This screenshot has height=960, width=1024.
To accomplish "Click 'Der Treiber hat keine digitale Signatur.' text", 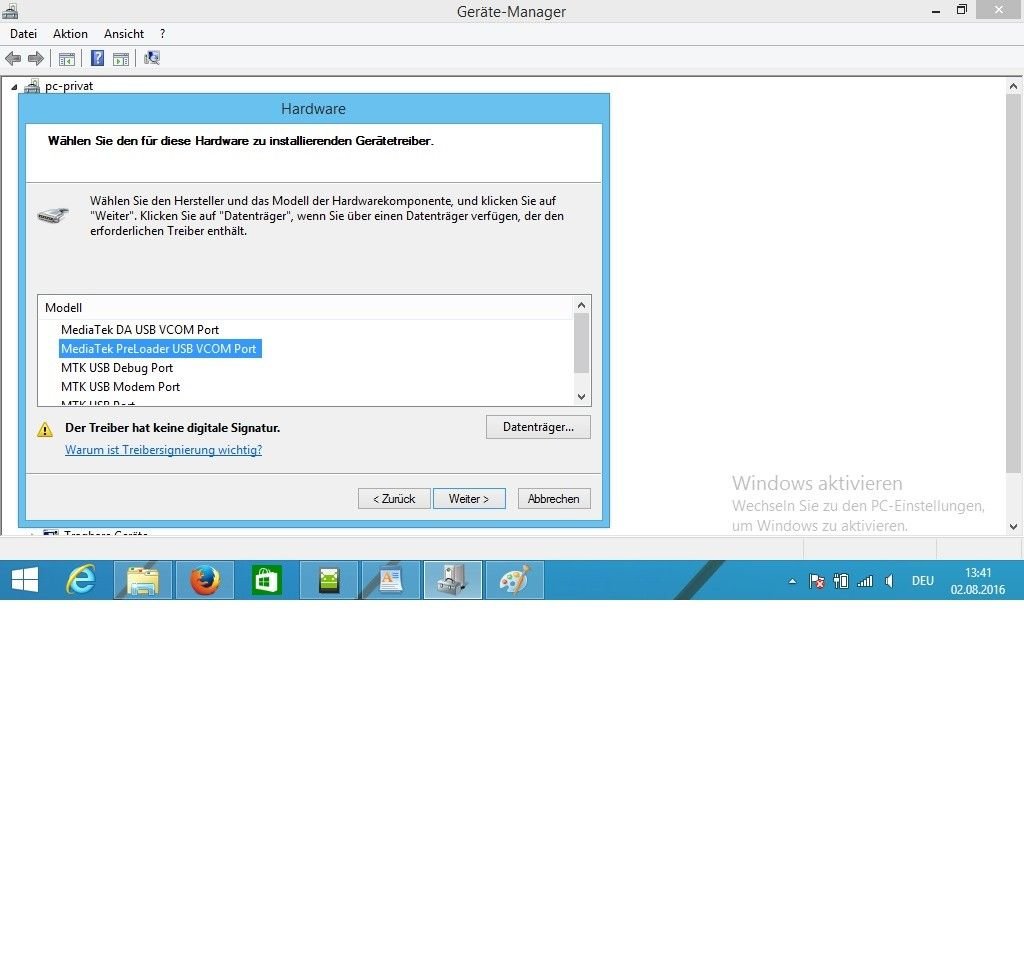I will click(172, 428).
